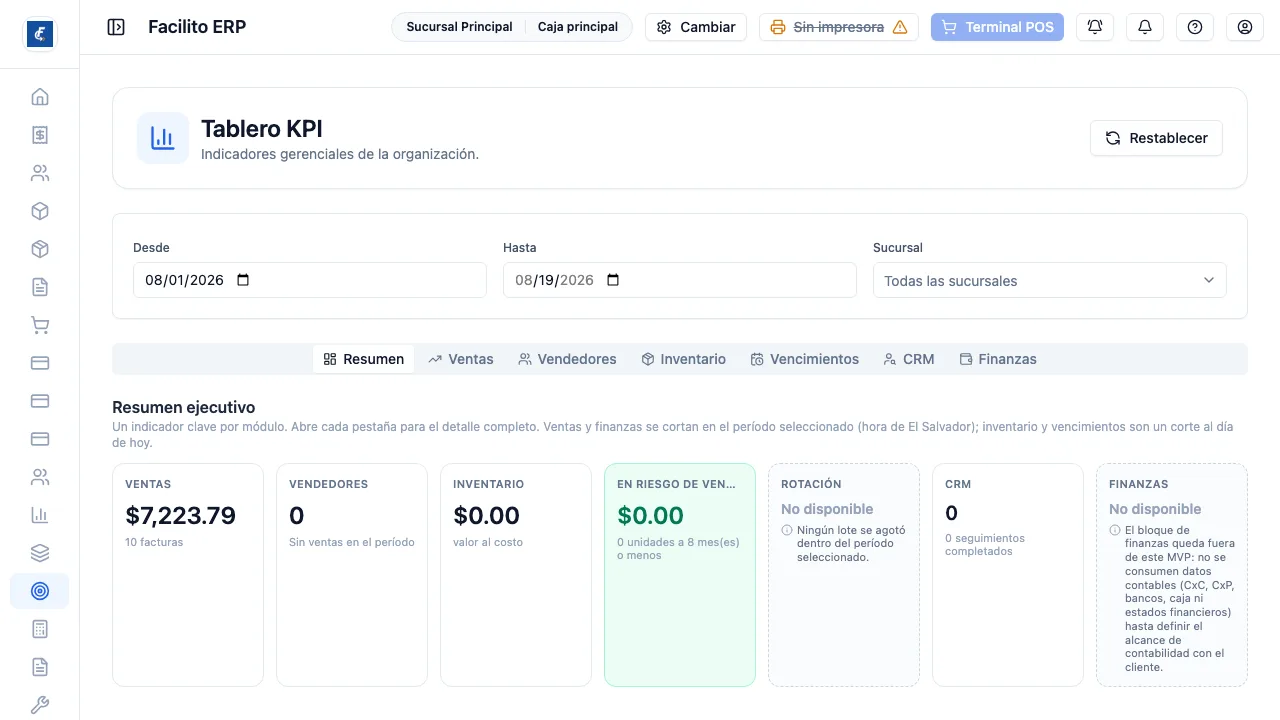Viewport: 1280px width, 720px height.
Task: Click the stacked layers sidebar icon
Action: point(40,553)
